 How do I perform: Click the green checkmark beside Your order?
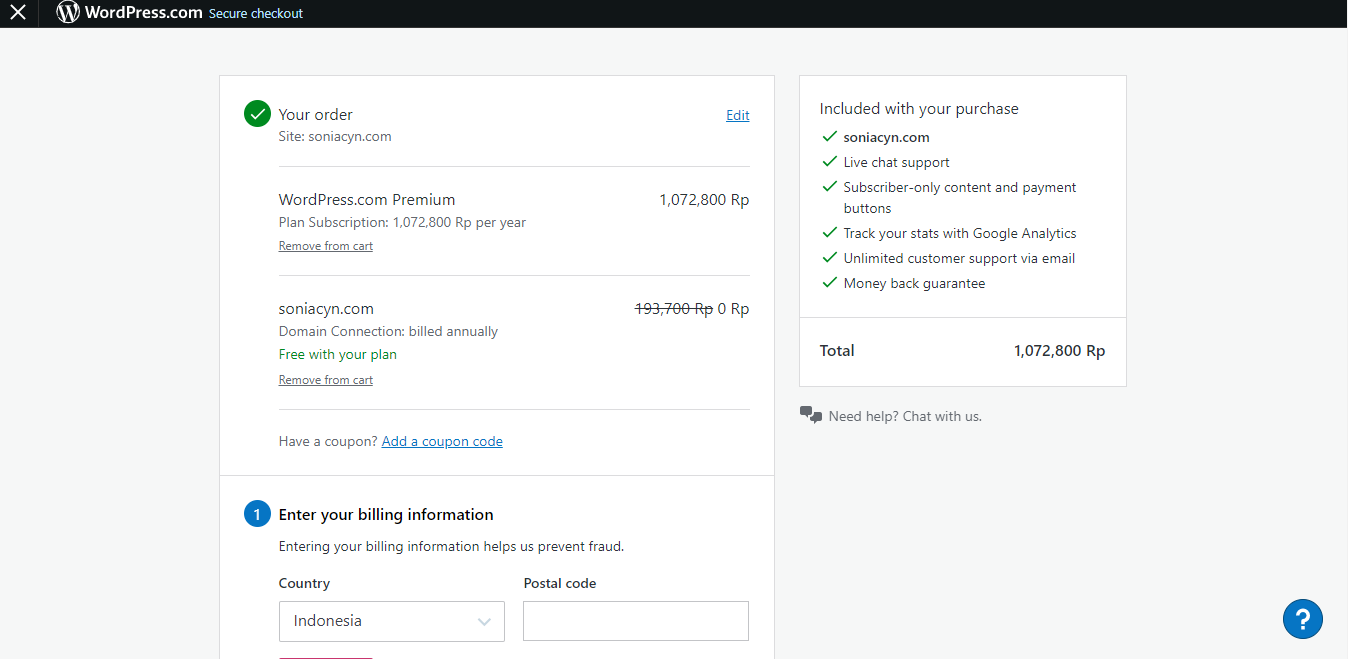pos(257,114)
